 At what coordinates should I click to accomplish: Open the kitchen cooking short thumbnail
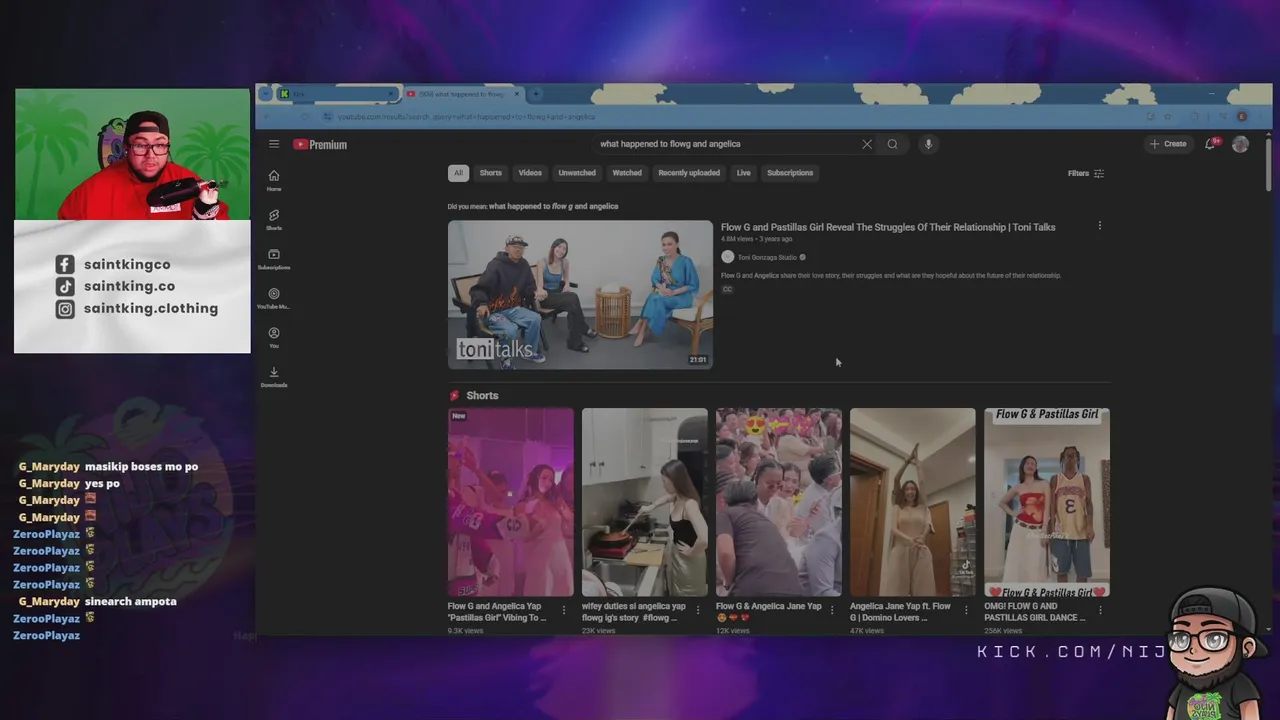pyautogui.click(x=645, y=502)
